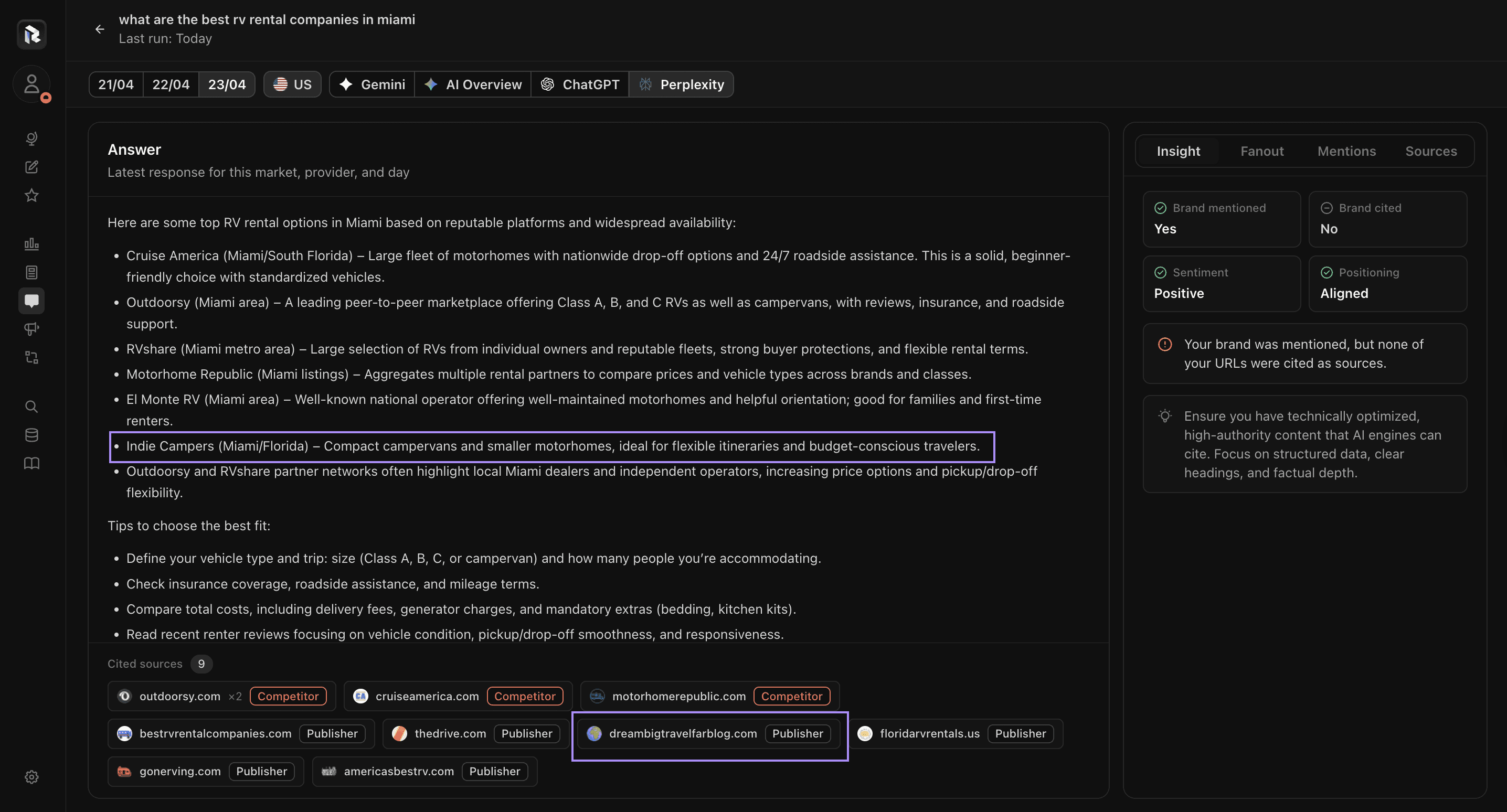Click the app logo in the sidebar
This screenshot has width=1507, height=812.
[x=31, y=34]
